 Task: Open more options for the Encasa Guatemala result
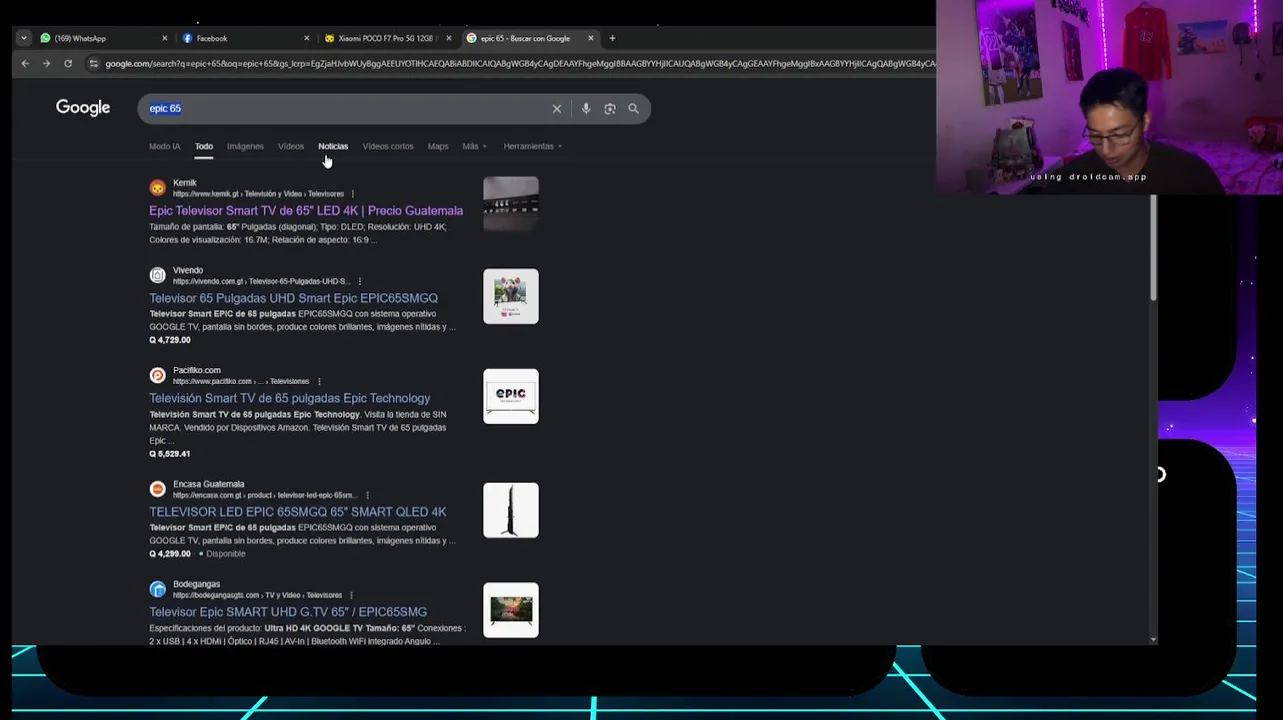point(367,495)
